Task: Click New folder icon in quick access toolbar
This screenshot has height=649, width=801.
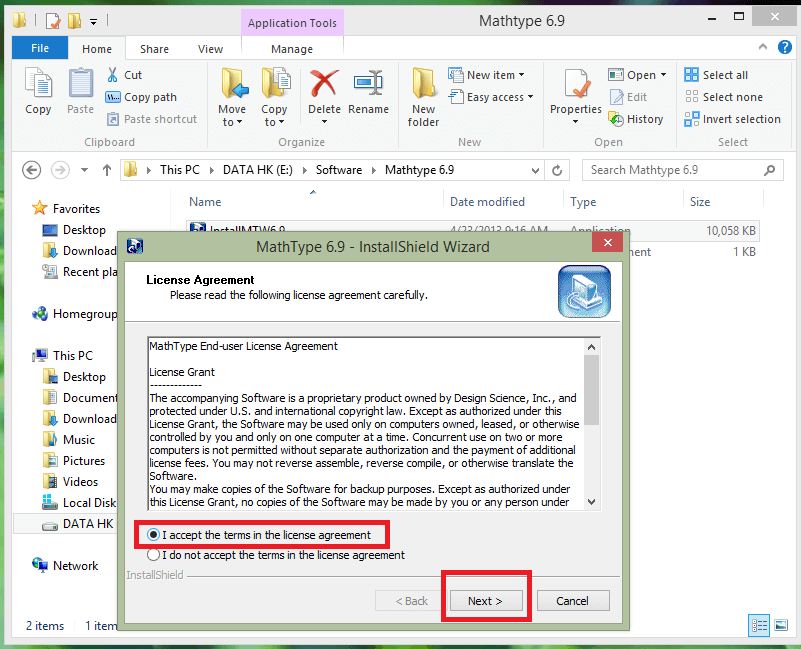Action: coord(74,21)
